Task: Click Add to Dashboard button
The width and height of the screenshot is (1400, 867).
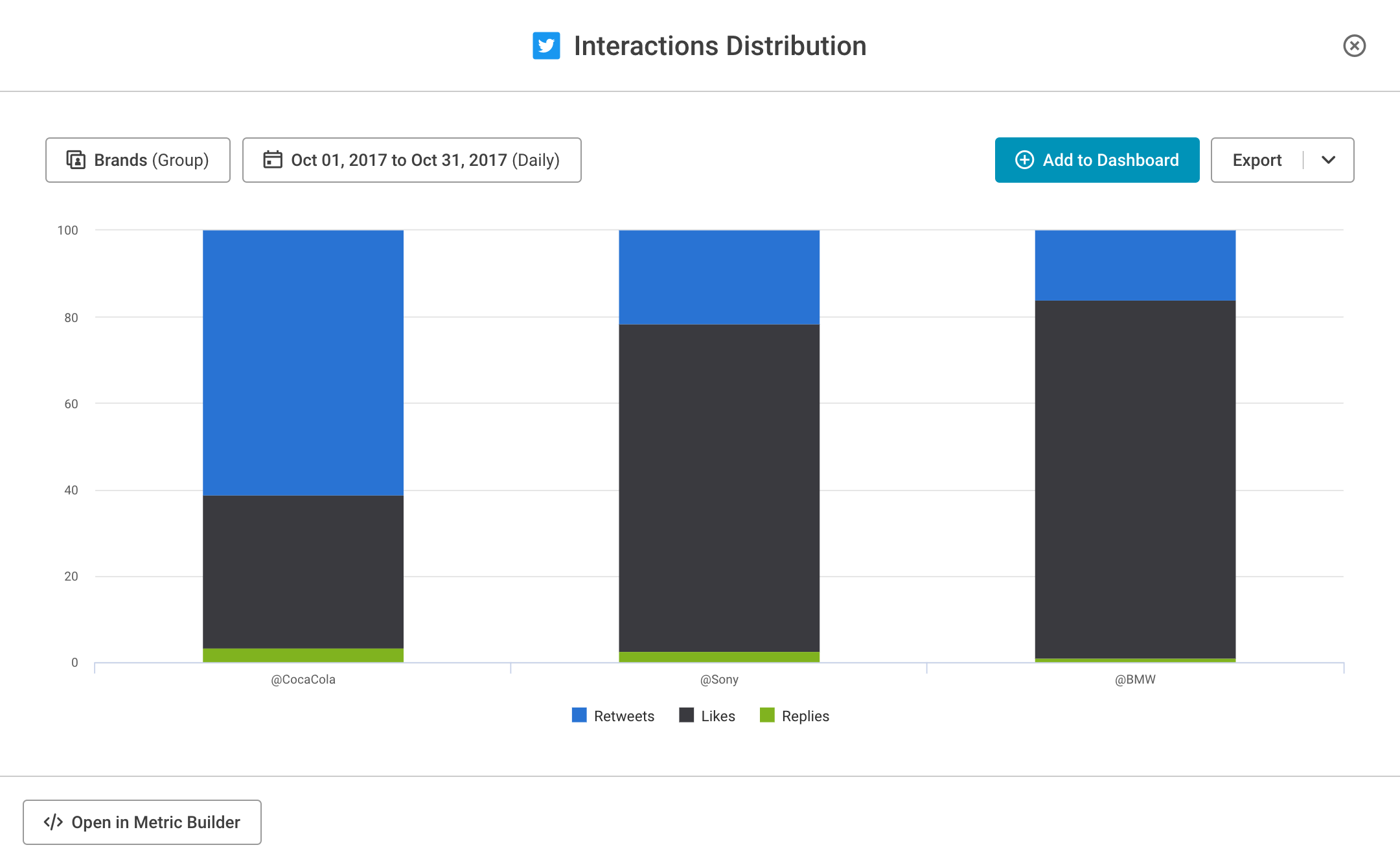Action: [x=1097, y=160]
